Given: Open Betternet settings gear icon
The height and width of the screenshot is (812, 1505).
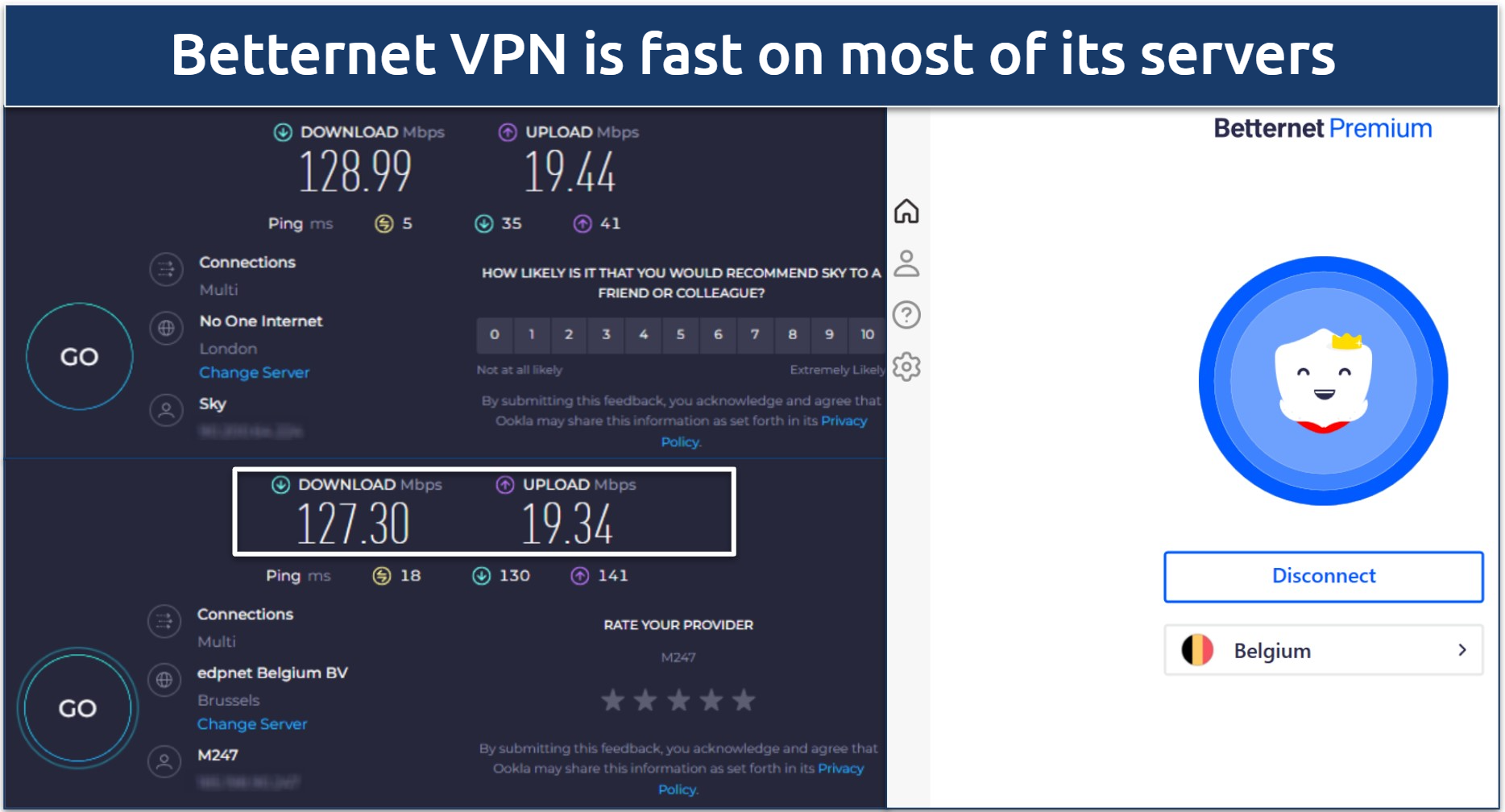Looking at the screenshot, I should (907, 367).
